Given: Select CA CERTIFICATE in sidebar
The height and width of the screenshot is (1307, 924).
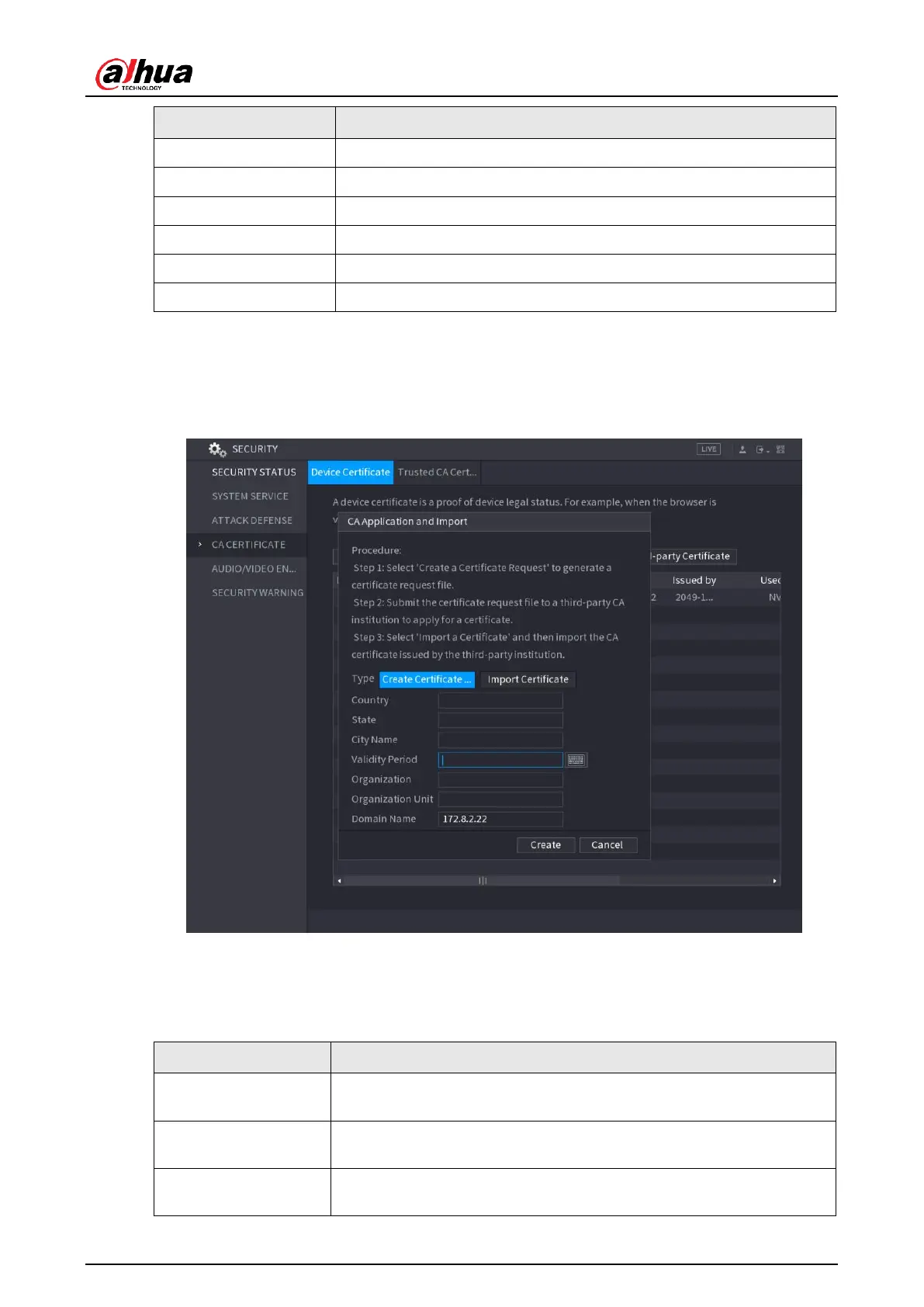Looking at the screenshot, I should click(x=248, y=545).
